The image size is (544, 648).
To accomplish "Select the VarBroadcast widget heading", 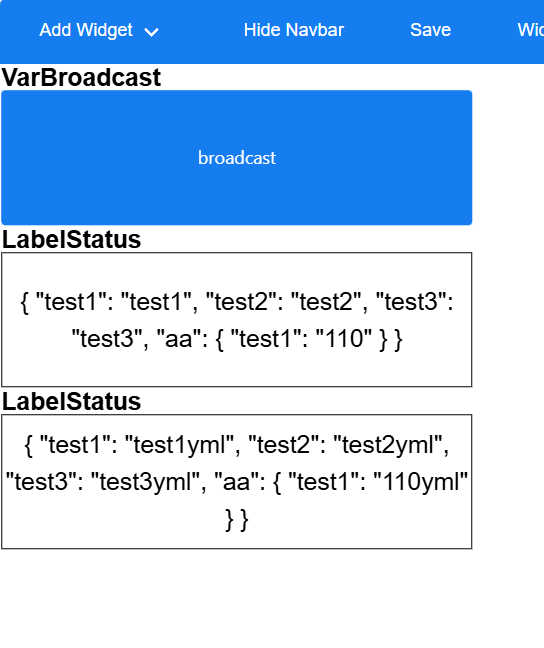I will coord(81,77).
